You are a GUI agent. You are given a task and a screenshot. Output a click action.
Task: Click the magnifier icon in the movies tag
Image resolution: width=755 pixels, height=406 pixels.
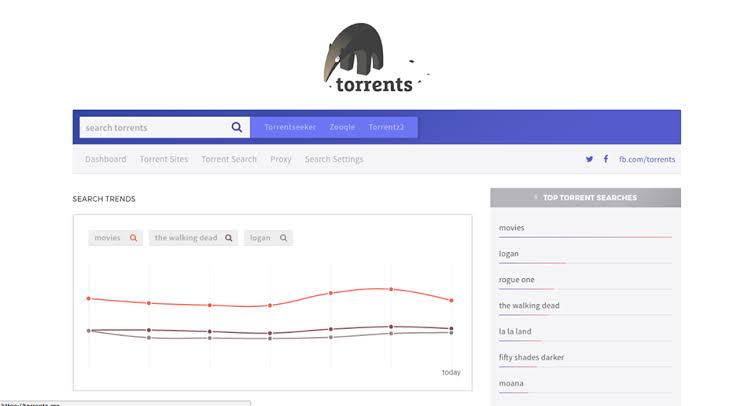click(x=133, y=238)
